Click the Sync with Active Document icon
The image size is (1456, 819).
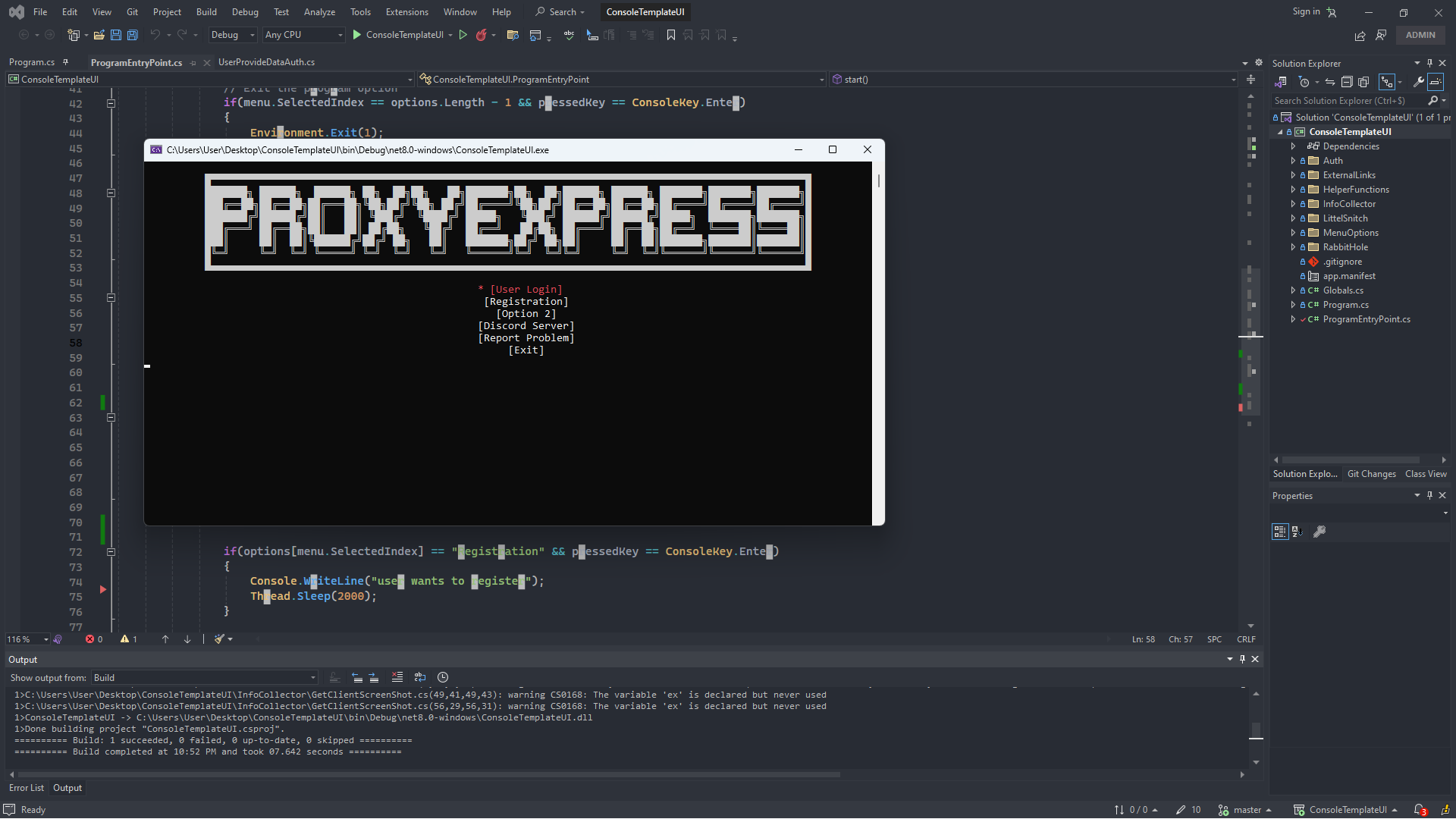click(x=1329, y=82)
